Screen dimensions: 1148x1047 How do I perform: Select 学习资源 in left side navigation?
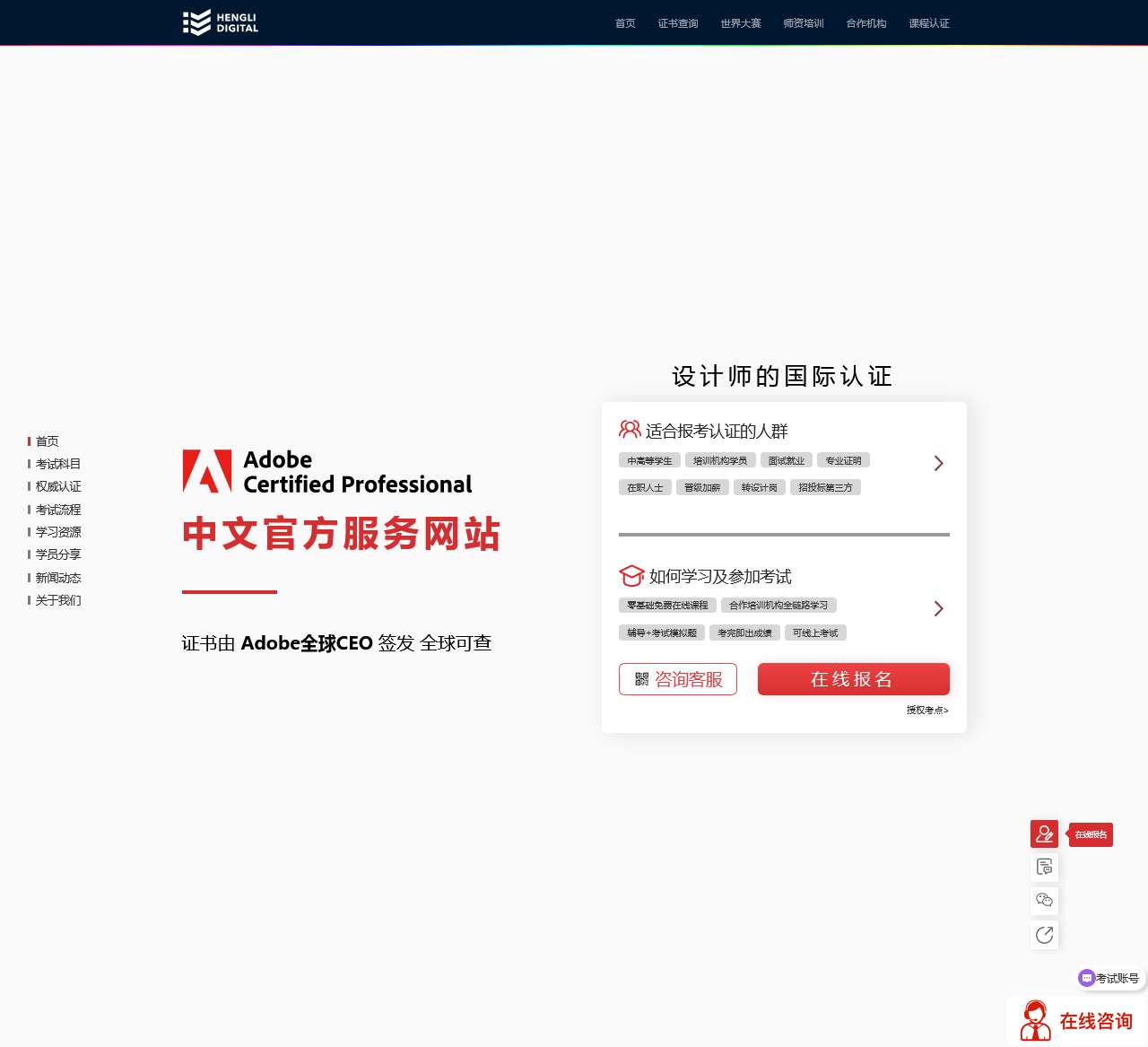coord(58,532)
